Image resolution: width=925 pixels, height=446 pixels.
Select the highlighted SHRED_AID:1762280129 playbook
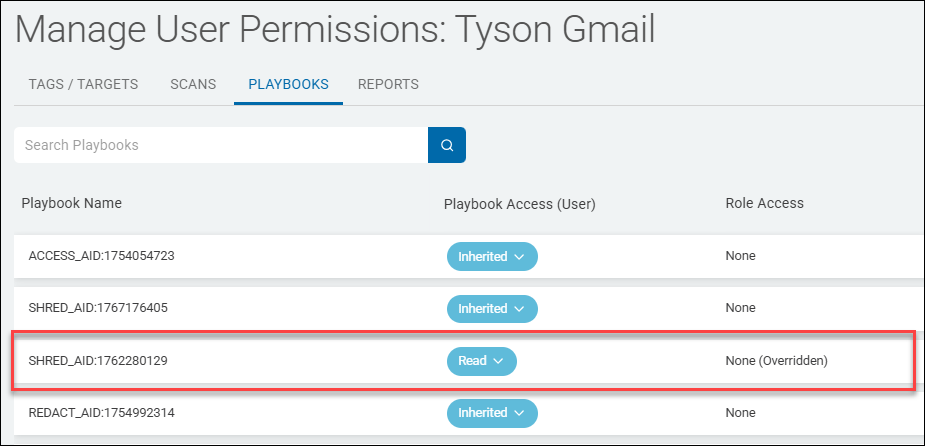pyautogui.click(x=98, y=360)
